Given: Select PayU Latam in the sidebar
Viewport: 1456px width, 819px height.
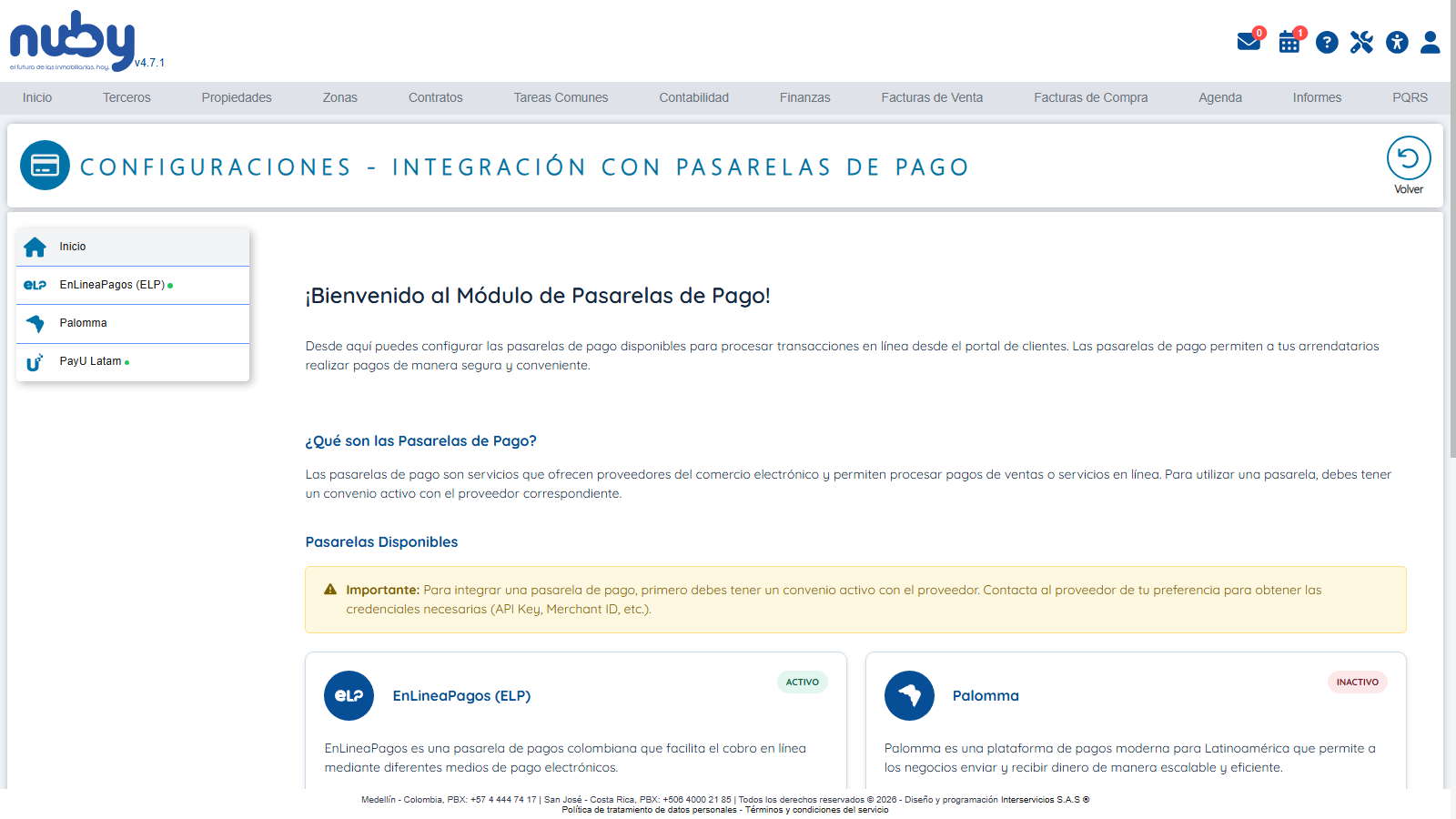Looking at the screenshot, I should (x=133, y=362).
